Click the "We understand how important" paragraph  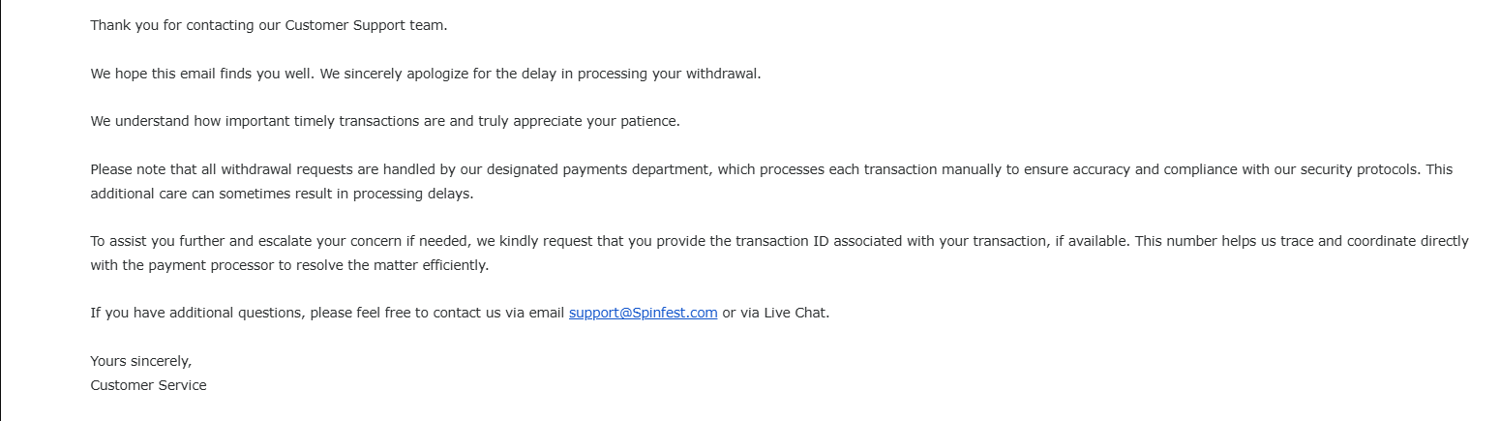tap(200, 122)
